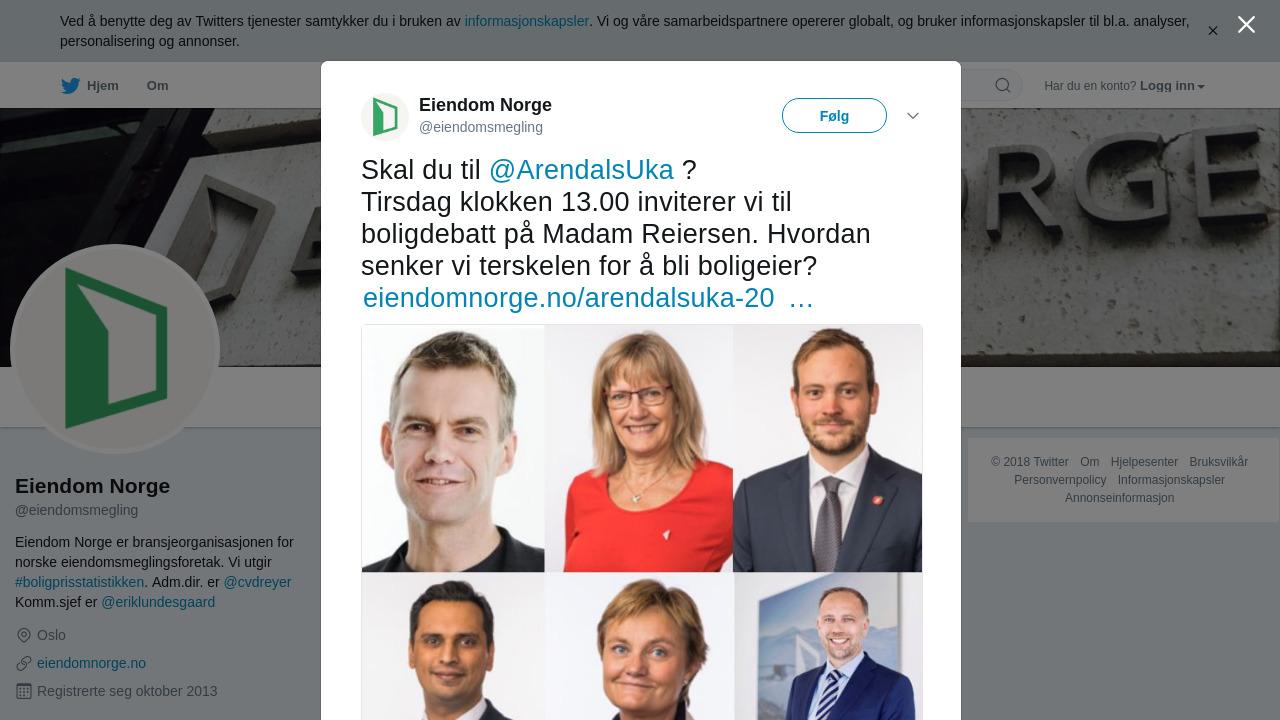Open the #boligprisstatistikken hashtag link

click(80, 582)
